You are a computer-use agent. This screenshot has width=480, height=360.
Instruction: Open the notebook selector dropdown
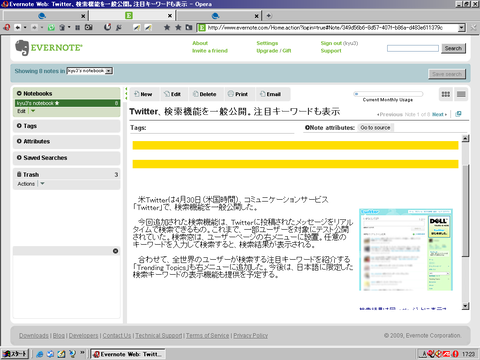click(90, 71)
